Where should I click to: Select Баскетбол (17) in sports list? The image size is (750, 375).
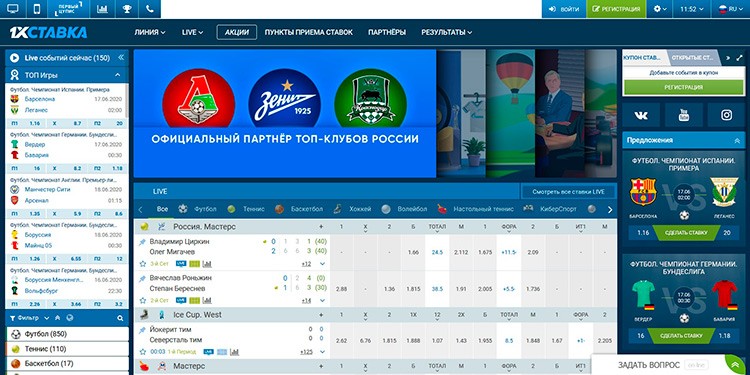coord(67,364)
